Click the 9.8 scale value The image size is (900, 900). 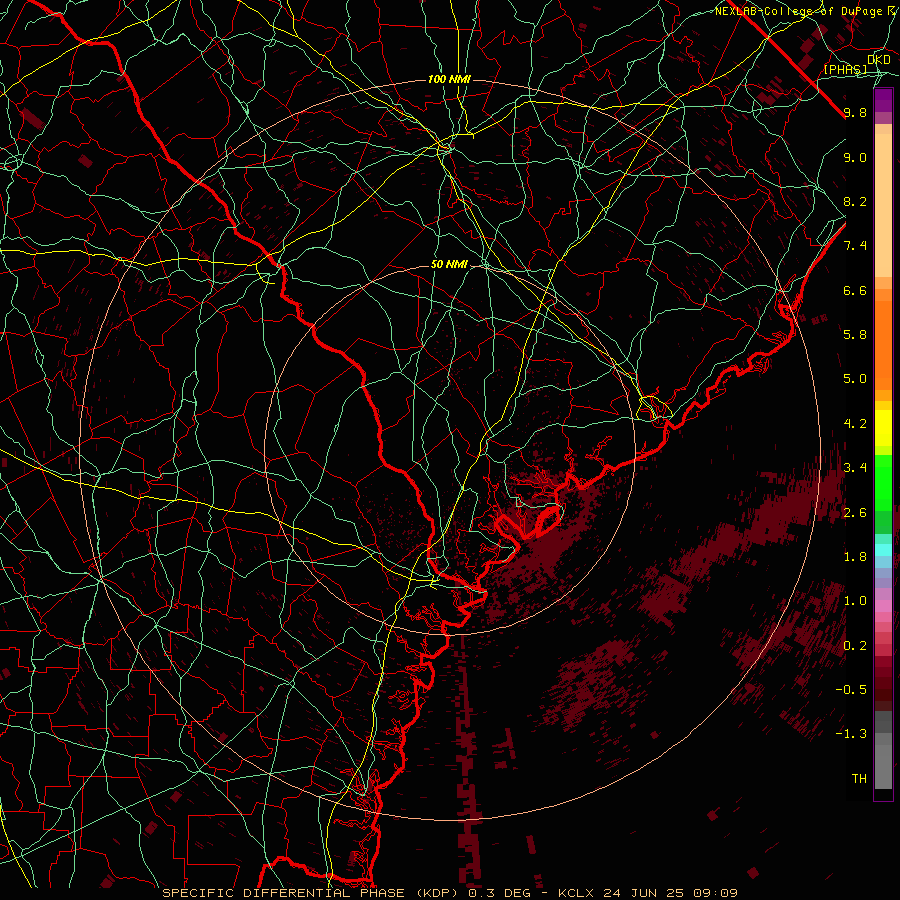point(855,113)
